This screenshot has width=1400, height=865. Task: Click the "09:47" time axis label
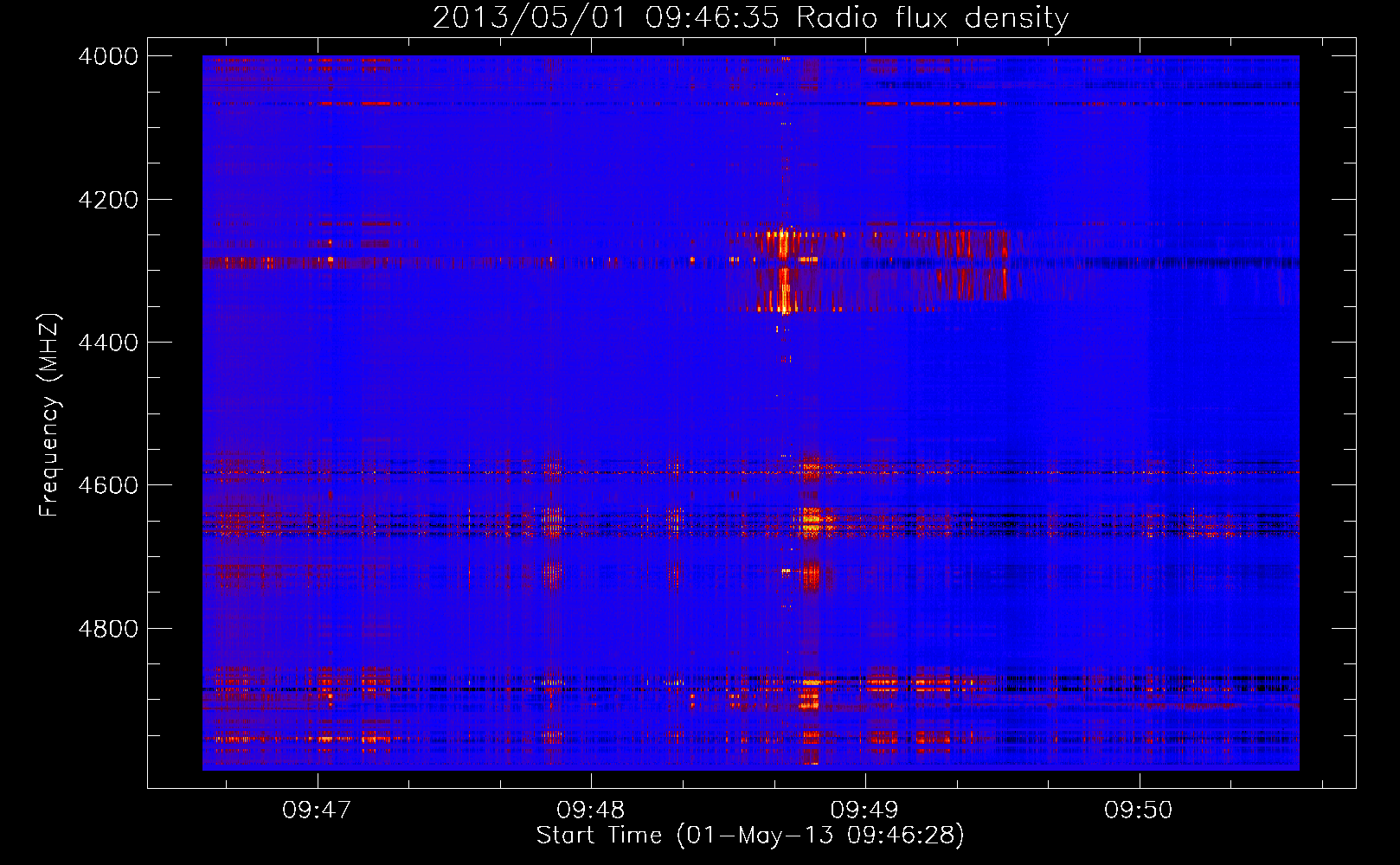pos(317,810)
